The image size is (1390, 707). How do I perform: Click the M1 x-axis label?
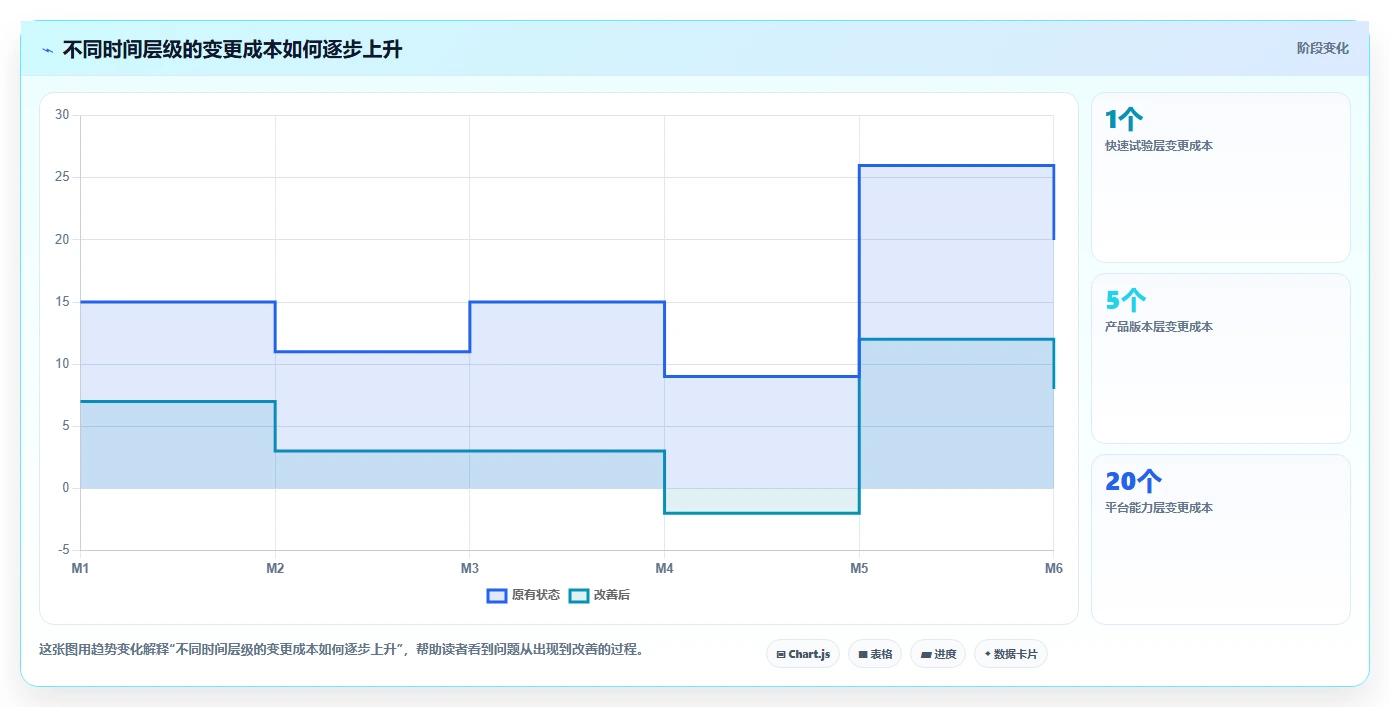pos(80,568)
